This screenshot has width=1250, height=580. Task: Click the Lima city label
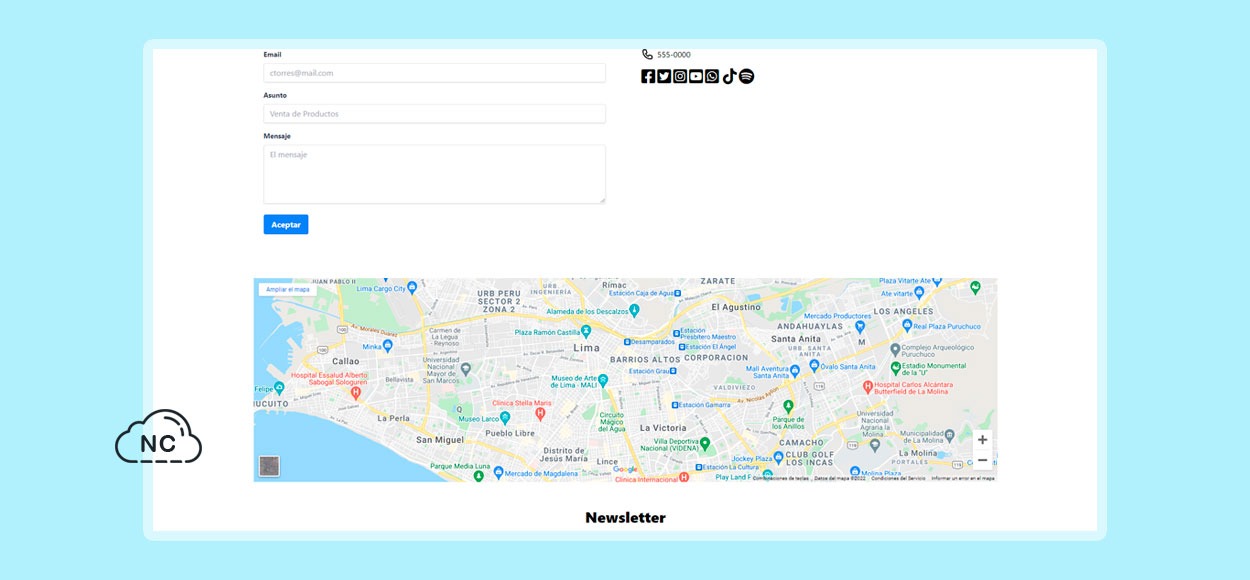pos(586,348)
